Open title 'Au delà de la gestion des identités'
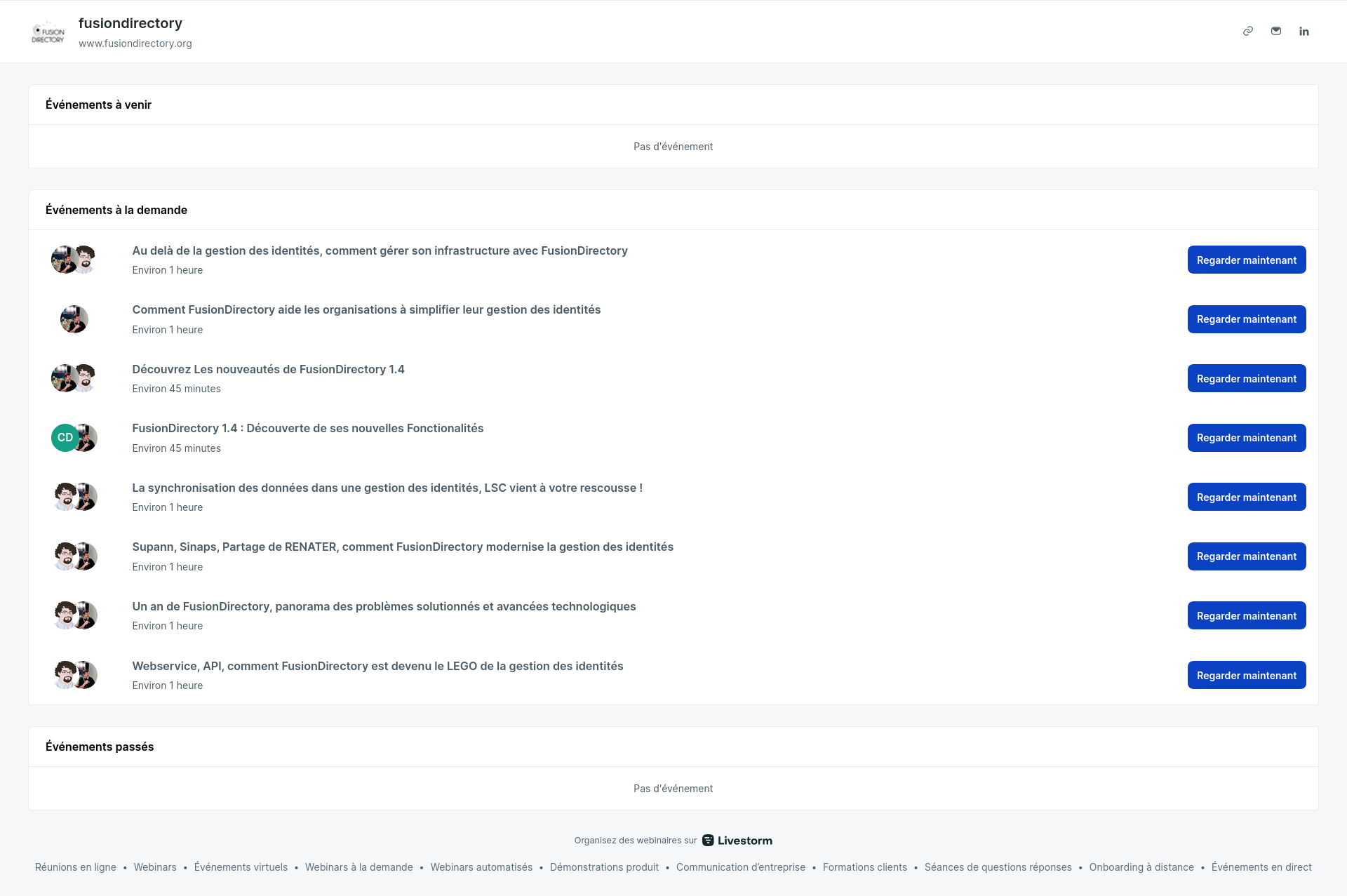The width and height of the screenshot is (1347, 896). click(x=380, y=250)
